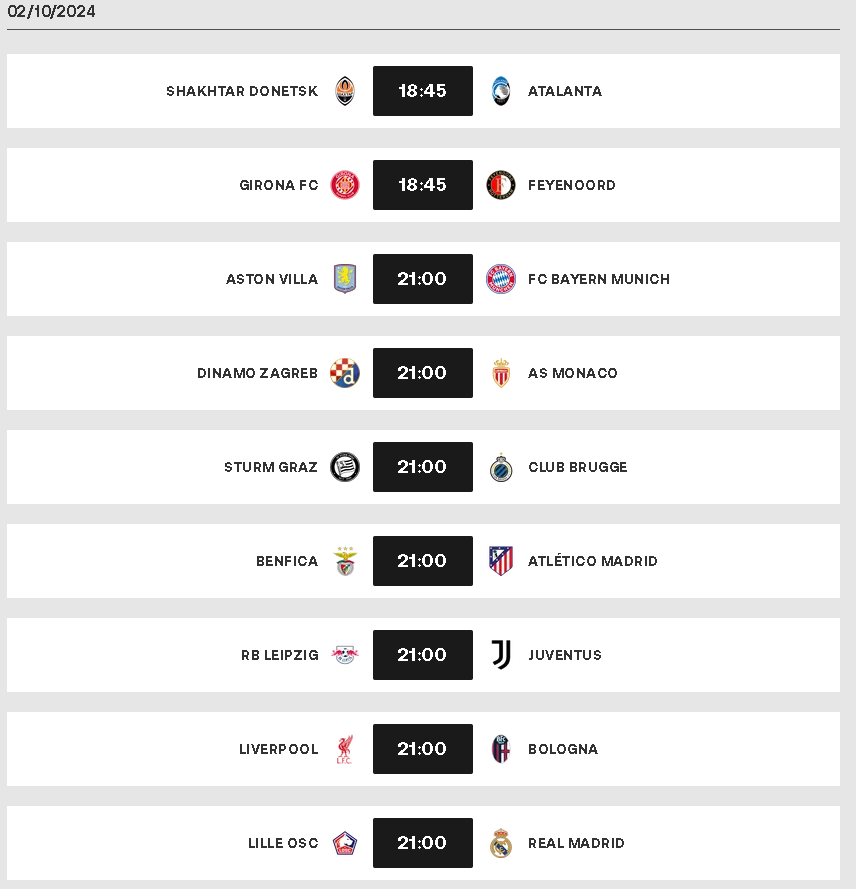Click the Shakhtar Donetsk club crest
The width and height of the screenshot is (856, 889).
pyautogui.click(x=345, y=91)
